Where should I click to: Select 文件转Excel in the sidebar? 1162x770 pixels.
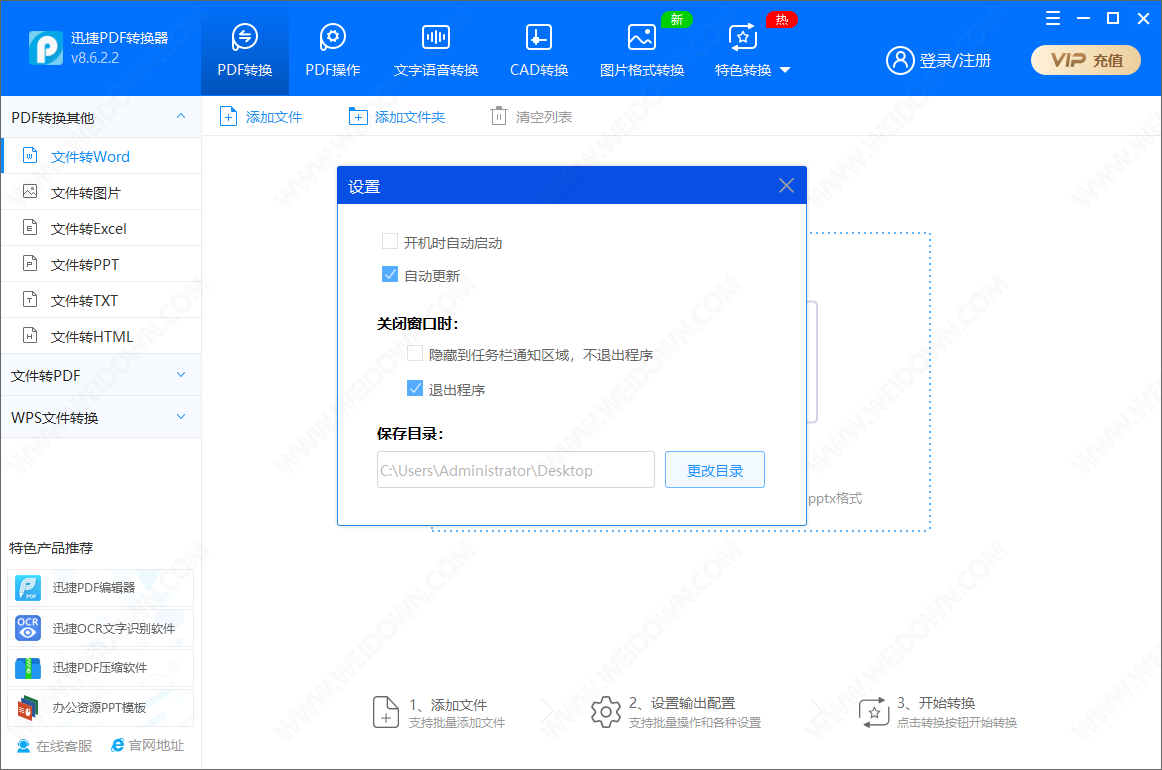pos(89,229)
